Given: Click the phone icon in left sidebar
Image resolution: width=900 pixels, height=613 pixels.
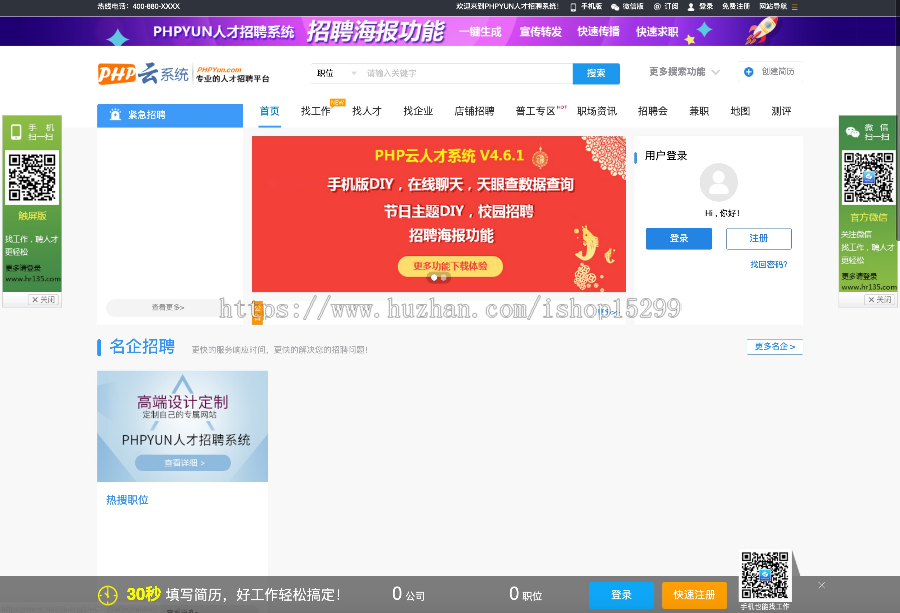Looking at the screenshot, I should [x=16, y=132].
